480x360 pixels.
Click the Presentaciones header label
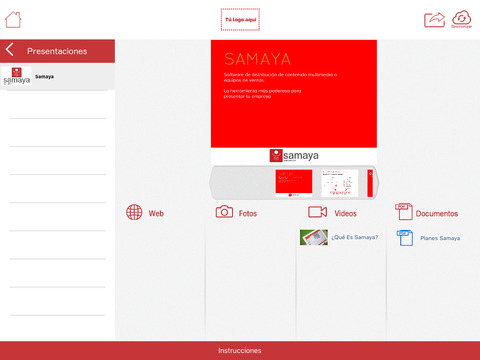pos(57,51)
